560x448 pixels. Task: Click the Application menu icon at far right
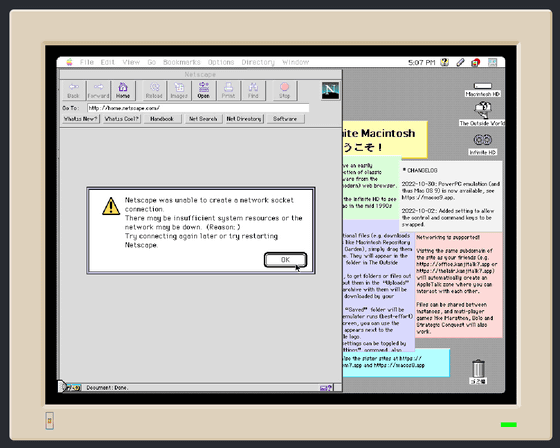[x=492, y=63]
